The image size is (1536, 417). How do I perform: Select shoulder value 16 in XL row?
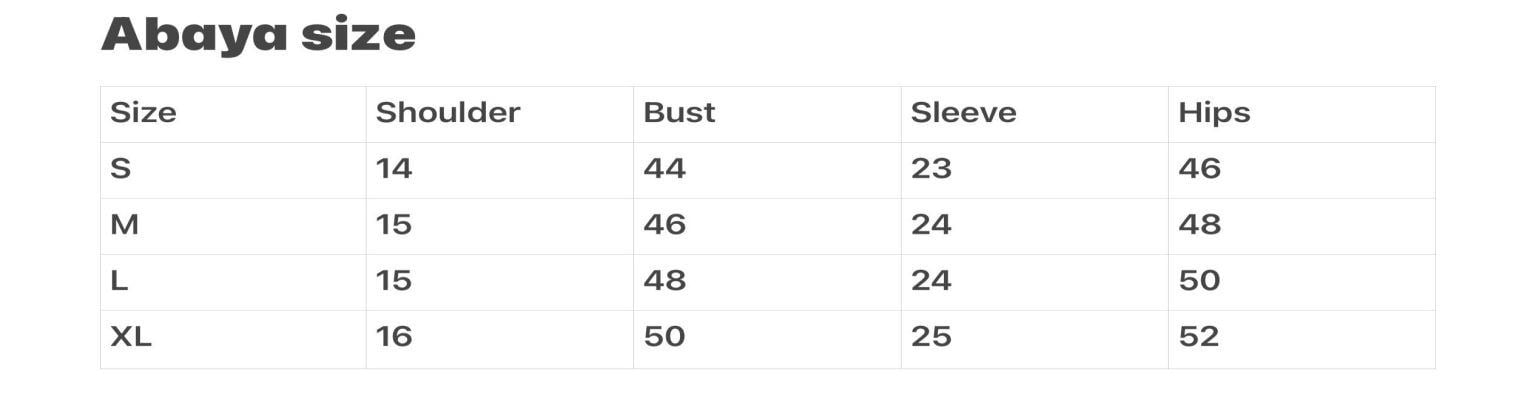(x=394, y=338)
